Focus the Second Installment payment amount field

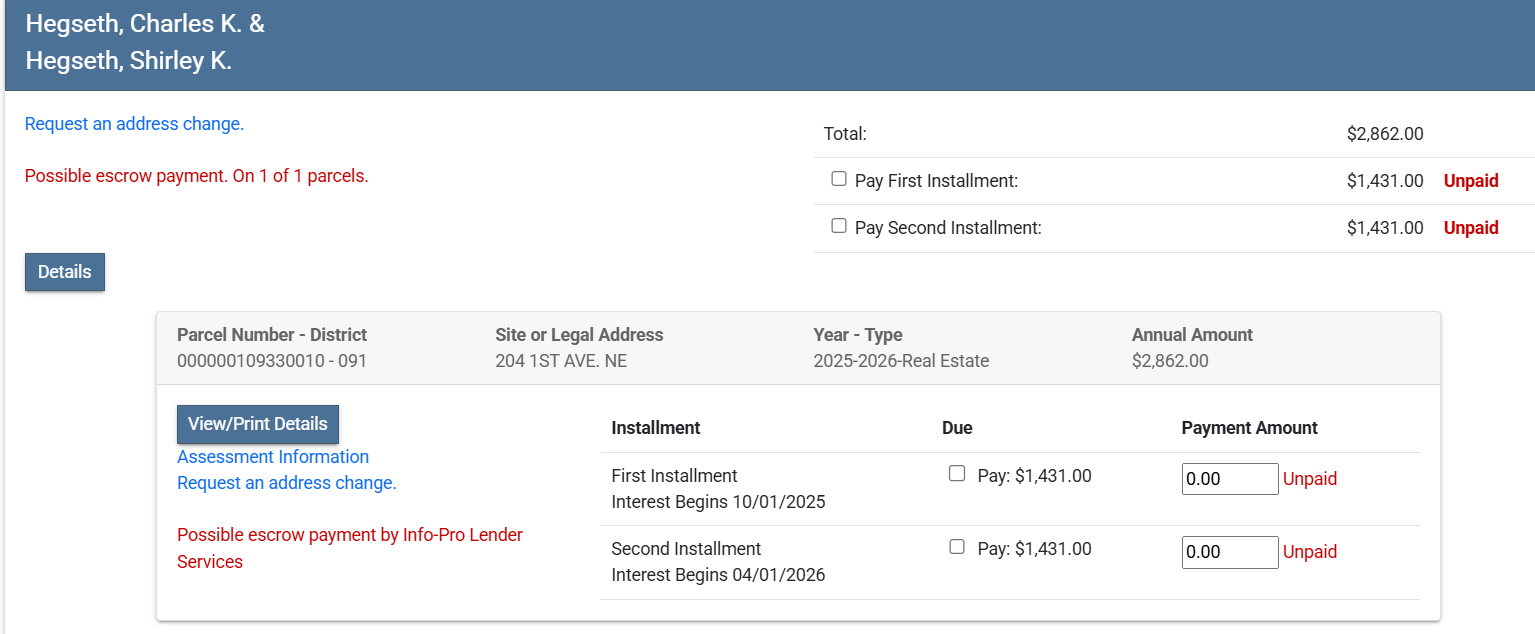[x=1229, y=552]
